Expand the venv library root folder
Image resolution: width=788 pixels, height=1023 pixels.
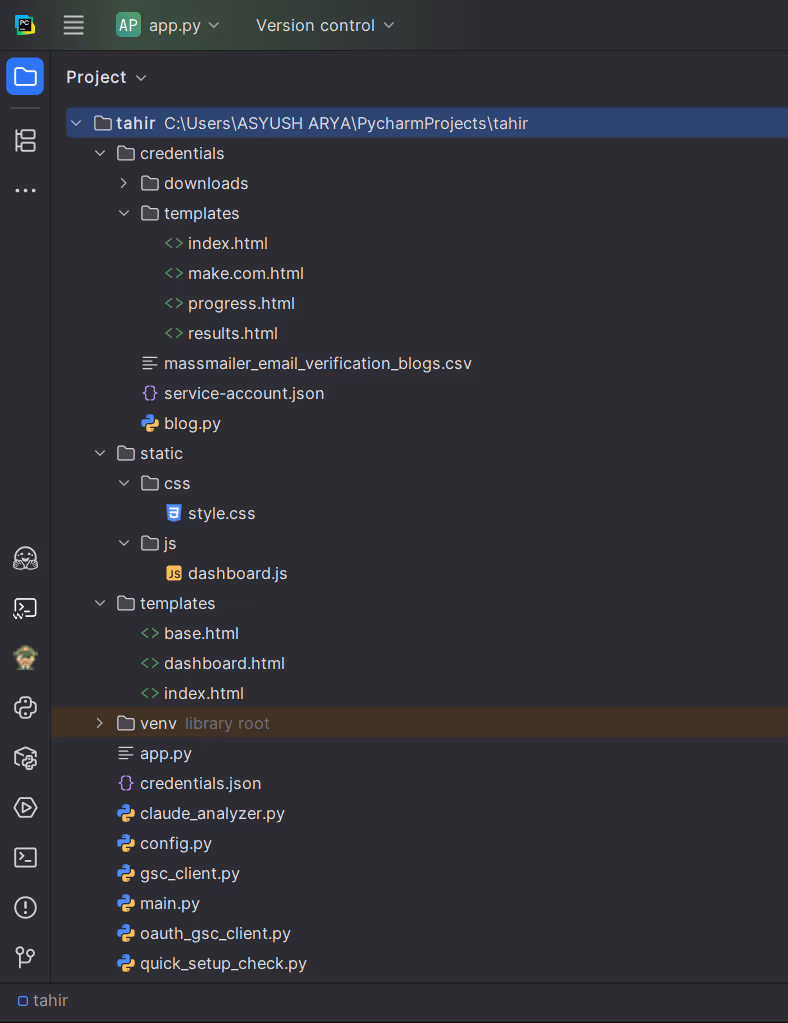click(x=100, y=724)
